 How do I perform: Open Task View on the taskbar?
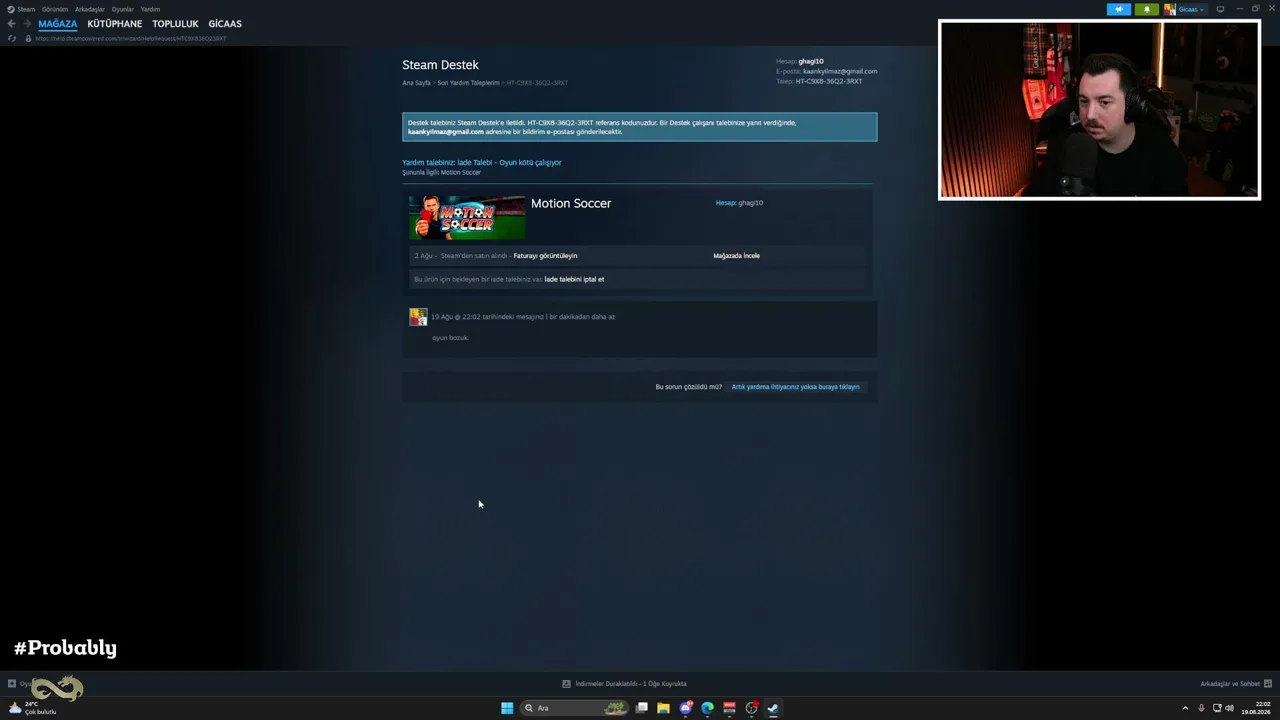[x=642, y=708]
